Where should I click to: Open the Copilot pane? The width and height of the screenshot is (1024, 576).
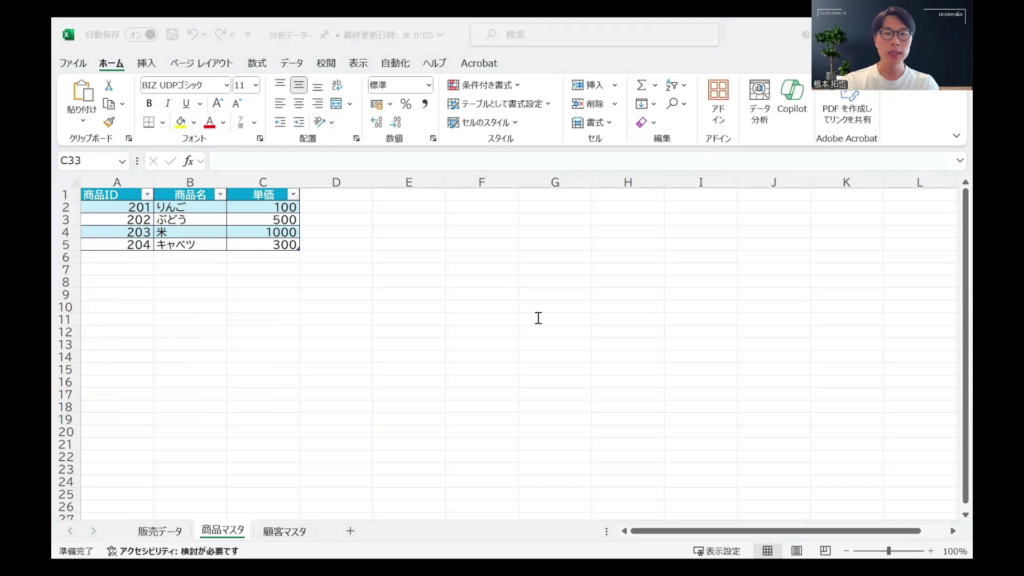tap(791, 96)
